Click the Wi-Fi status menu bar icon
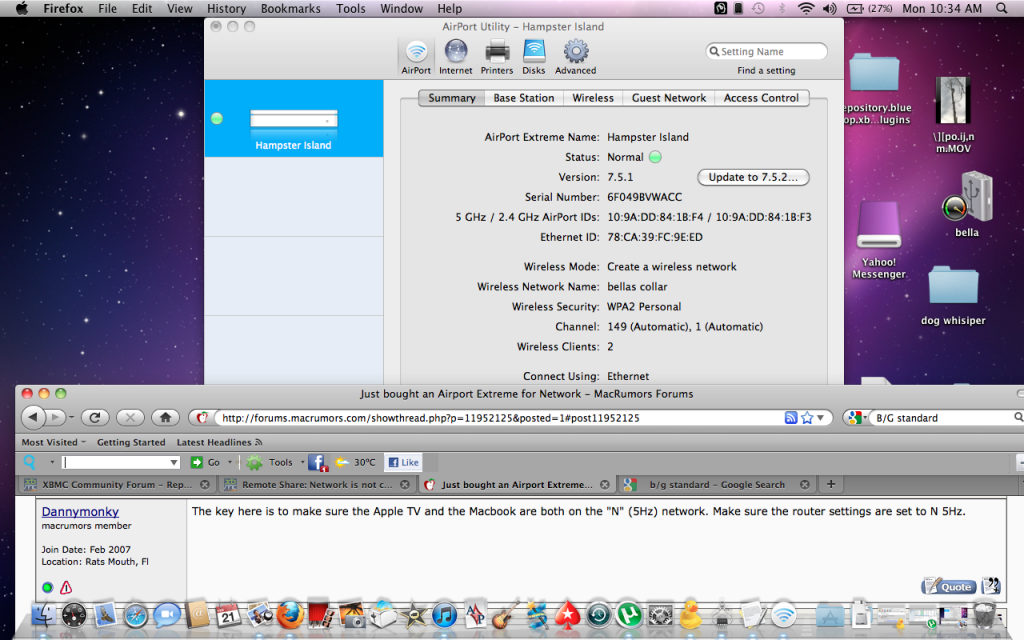 [807, 8]
